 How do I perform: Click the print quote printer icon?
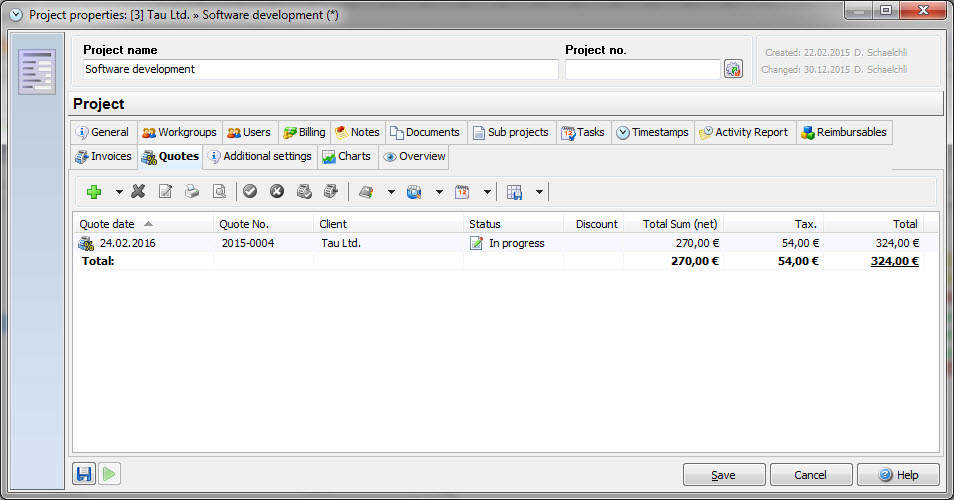(192, 192)
